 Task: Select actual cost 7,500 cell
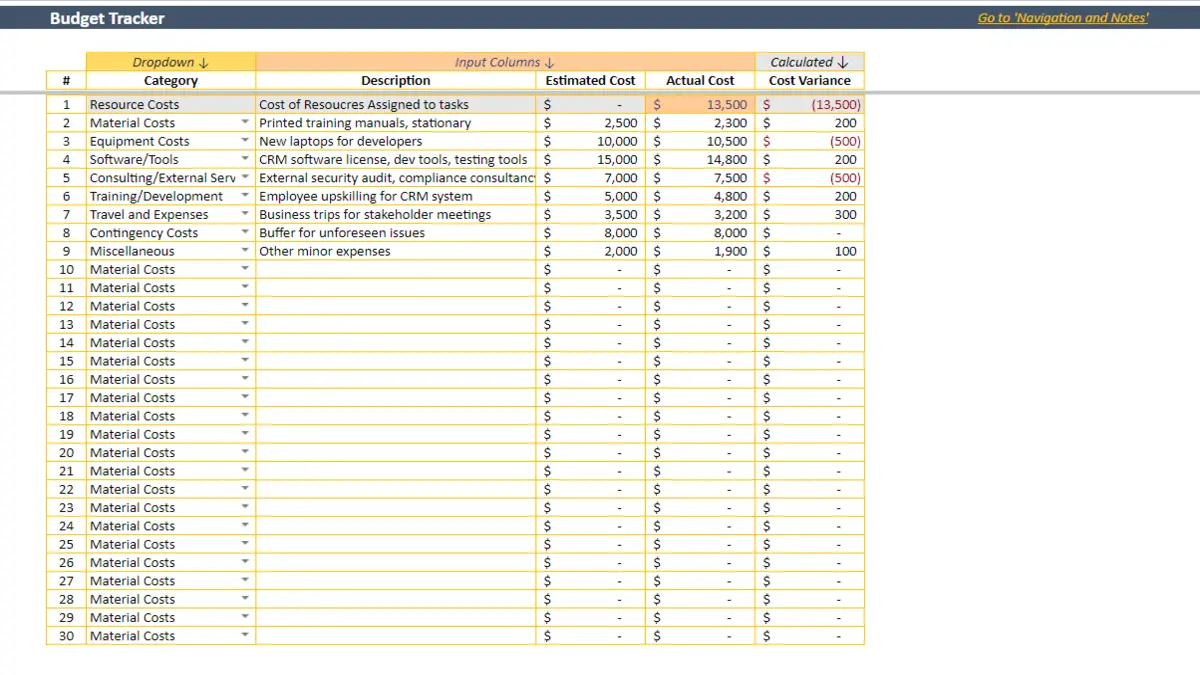[700, 178]
